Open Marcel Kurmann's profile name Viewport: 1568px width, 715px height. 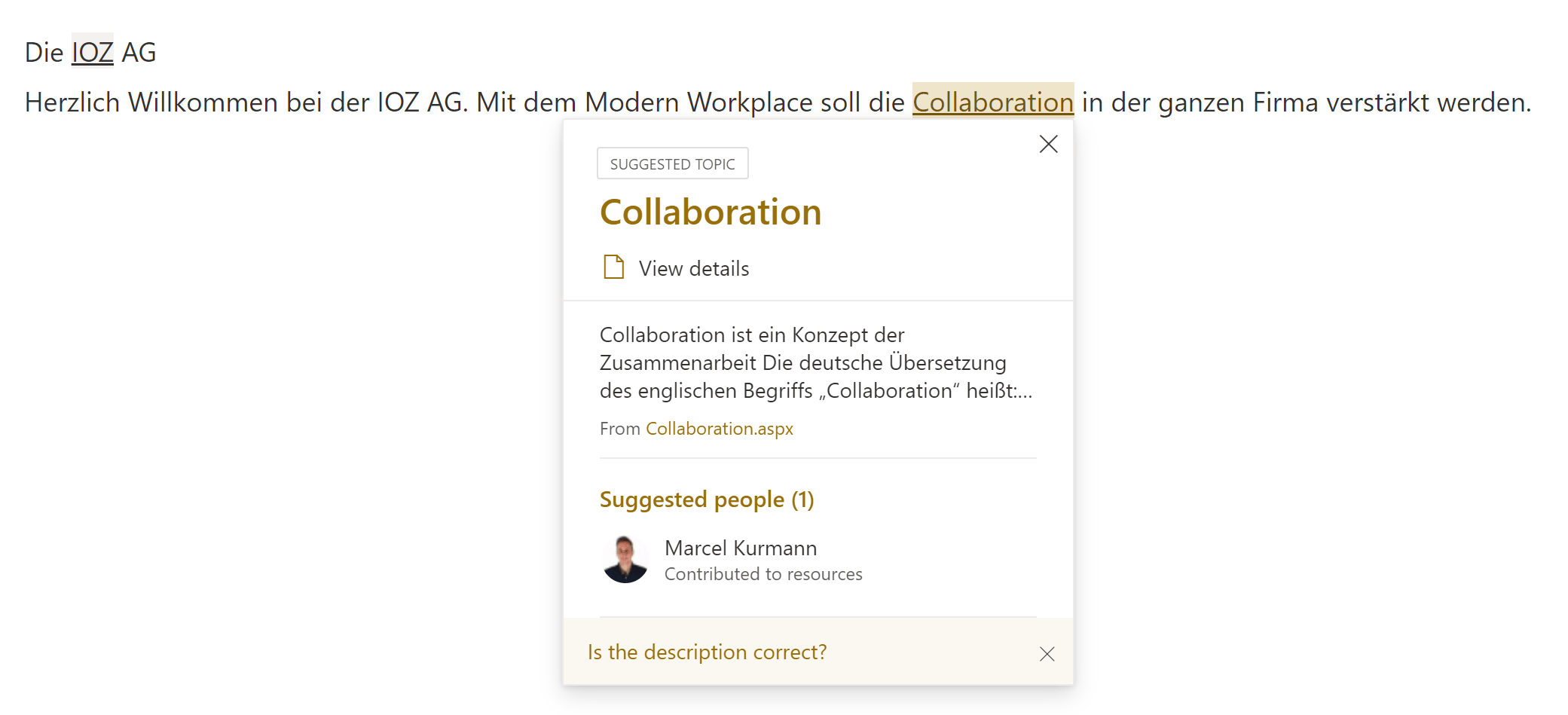tap(740, 548)
